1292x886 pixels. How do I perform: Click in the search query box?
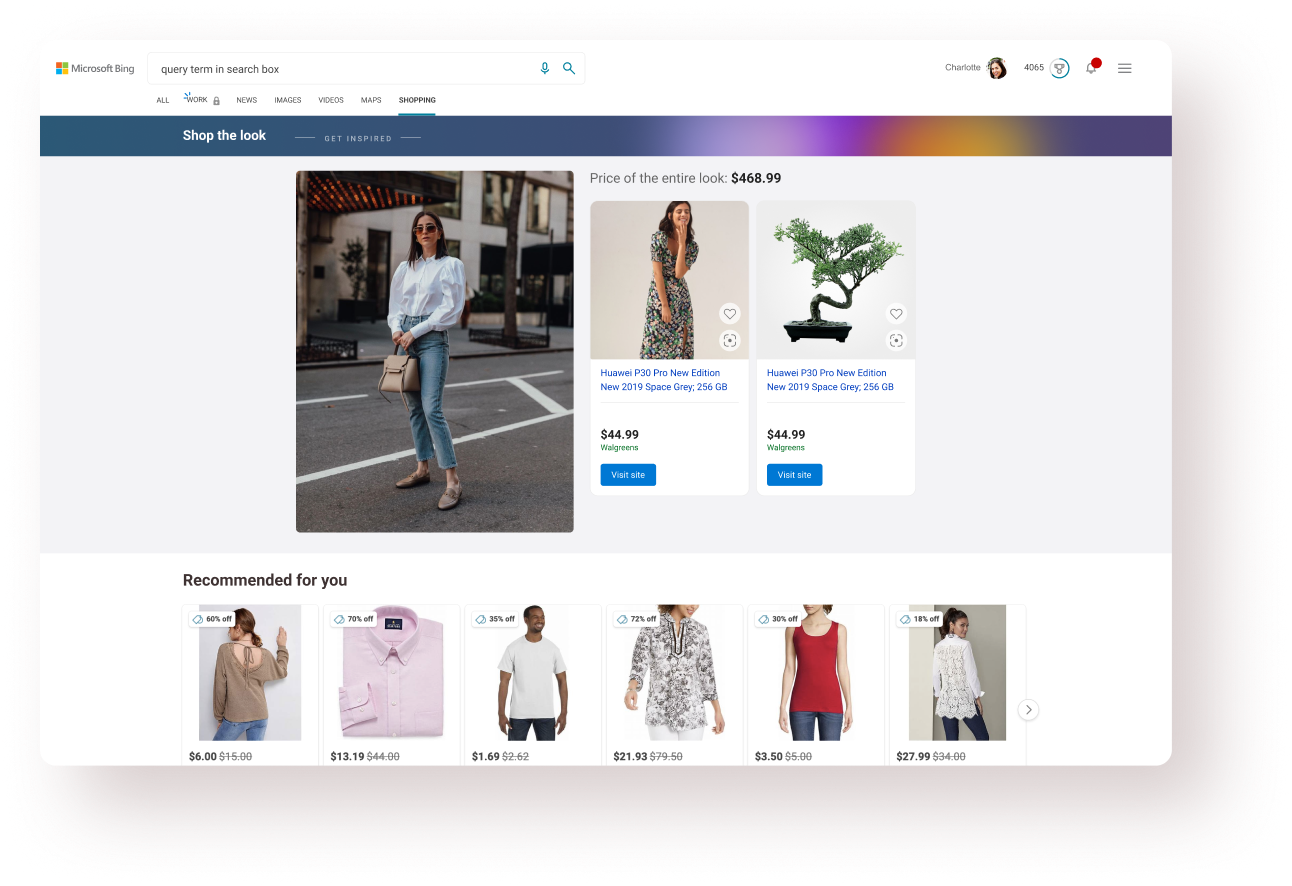[340, 69]
